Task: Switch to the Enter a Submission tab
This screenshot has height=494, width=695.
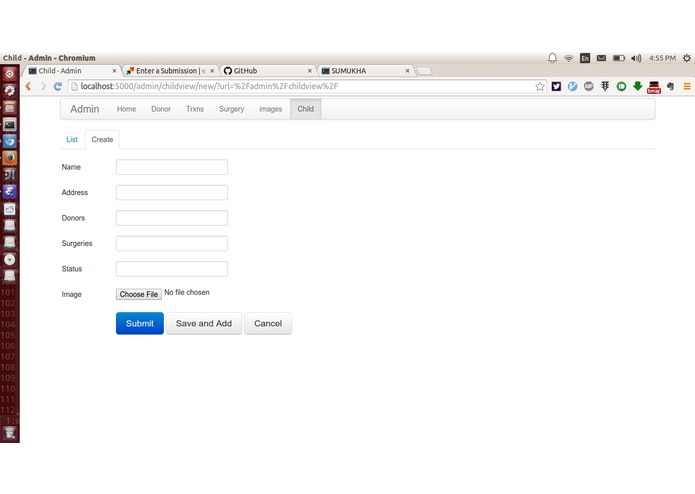Action: coord(169,71)
